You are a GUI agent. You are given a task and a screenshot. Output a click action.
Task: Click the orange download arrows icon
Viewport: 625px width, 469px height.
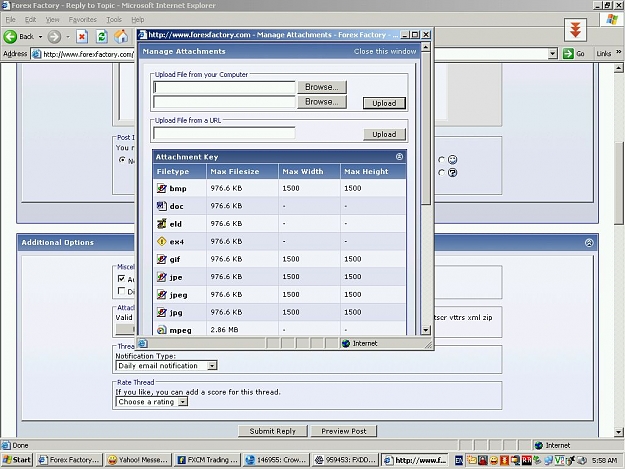575,30
